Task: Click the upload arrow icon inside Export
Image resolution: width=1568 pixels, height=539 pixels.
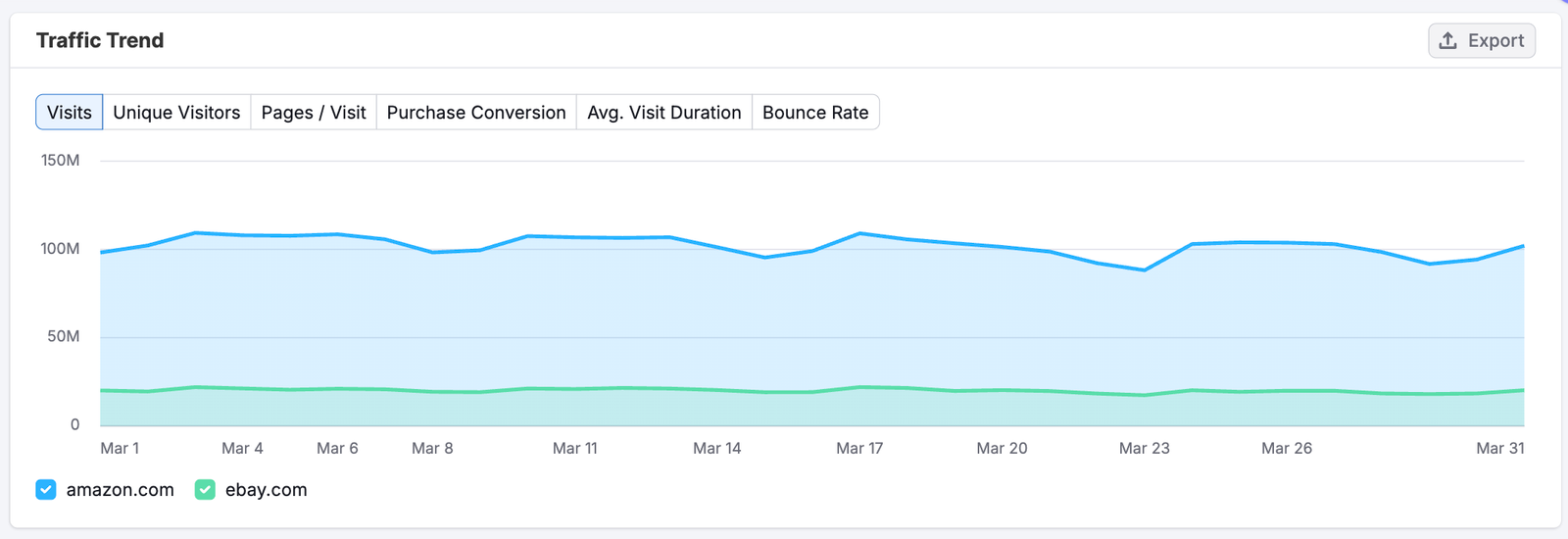Action: pos(1447,40)
